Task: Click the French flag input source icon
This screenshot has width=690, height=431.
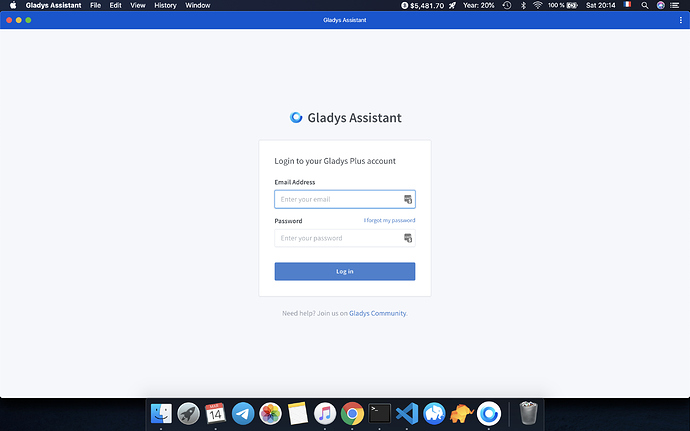Action: (628, 4)
